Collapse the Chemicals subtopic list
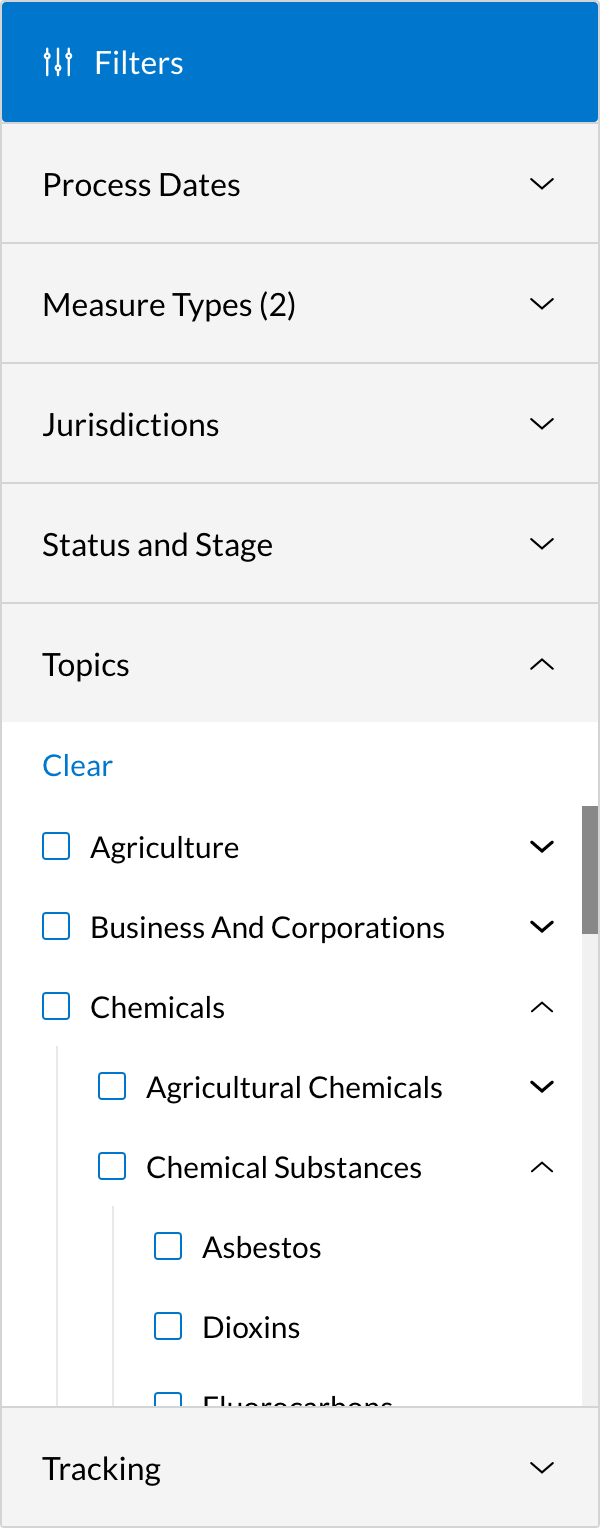 tap(541, 1006)
